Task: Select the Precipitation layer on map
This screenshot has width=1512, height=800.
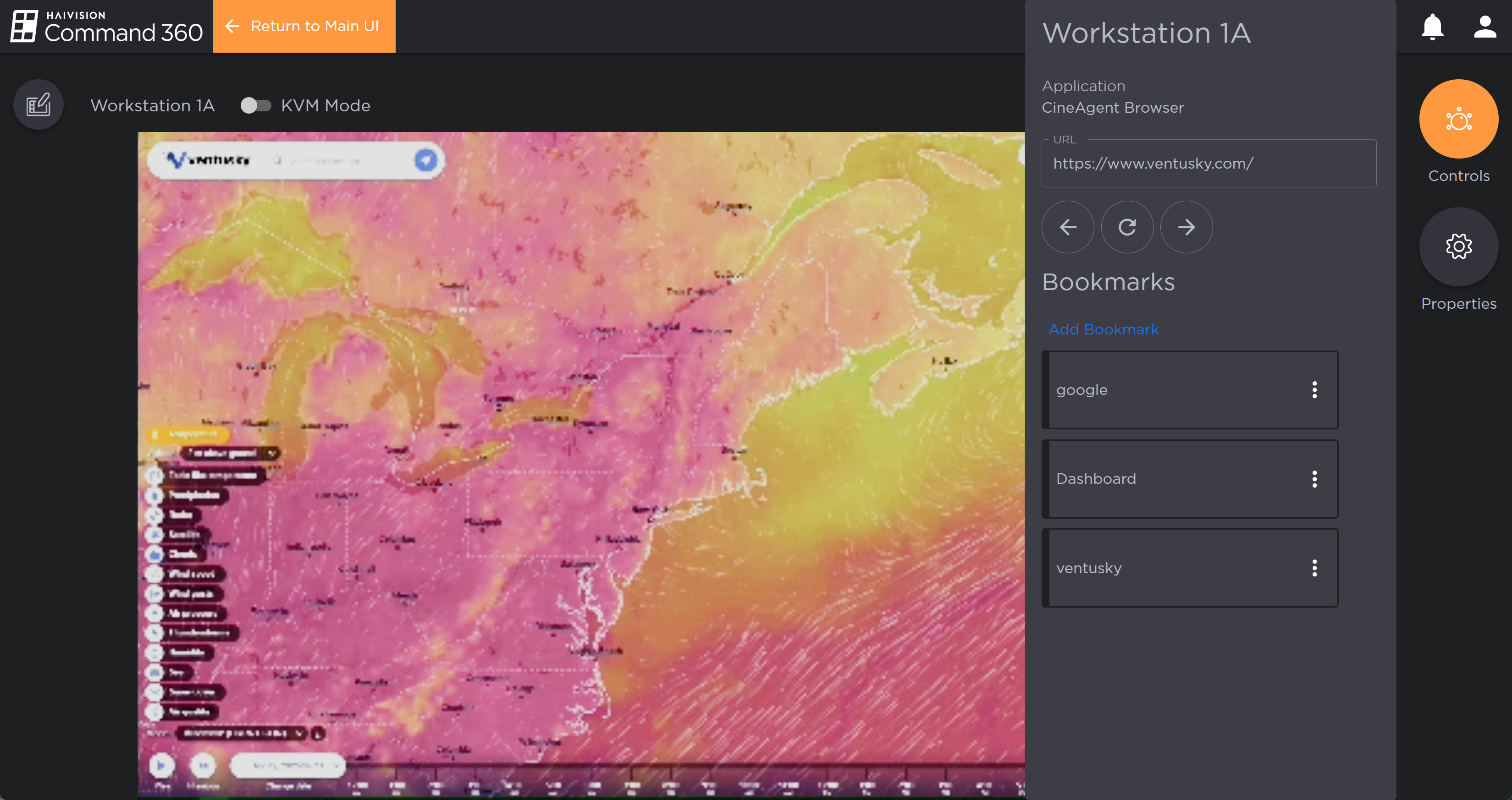Action: 193,495
